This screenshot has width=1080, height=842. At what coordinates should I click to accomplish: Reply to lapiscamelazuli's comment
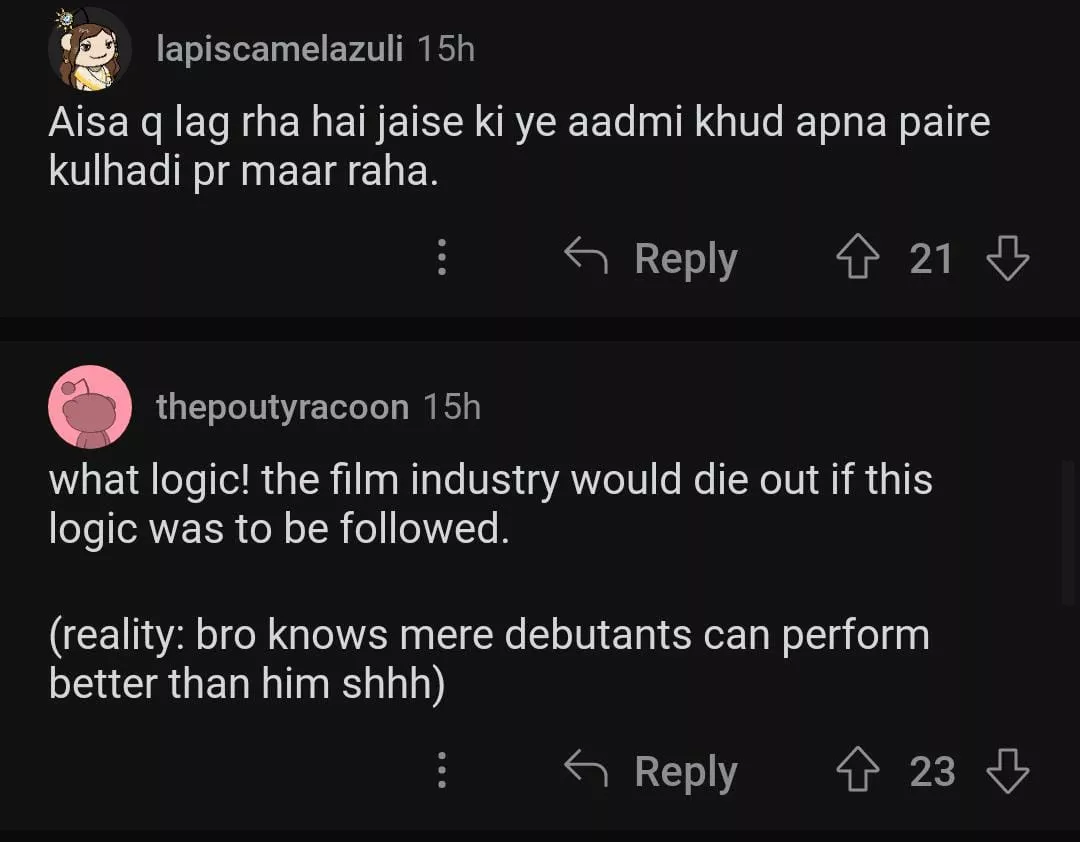[652, 259]
